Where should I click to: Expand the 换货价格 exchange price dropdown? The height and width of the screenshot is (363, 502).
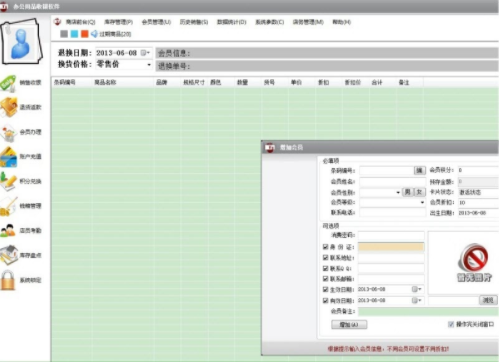149,65
